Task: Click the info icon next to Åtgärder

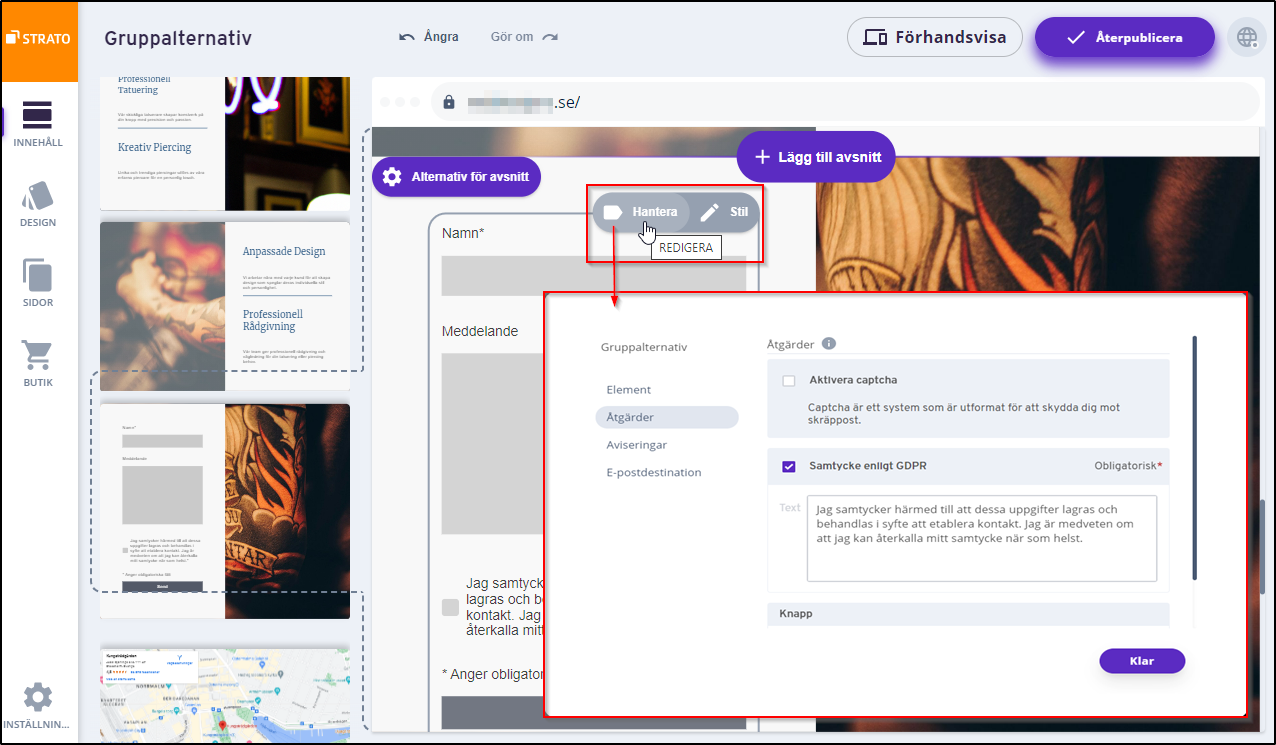Action: [828, 344]
